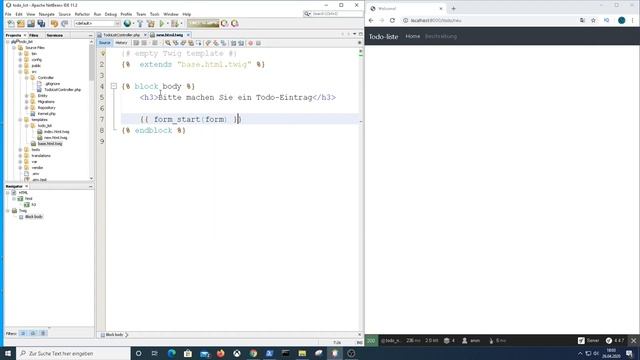Toggle the first Navigator filter button
This screenshot has height=360, width=640.
(23, 333)
